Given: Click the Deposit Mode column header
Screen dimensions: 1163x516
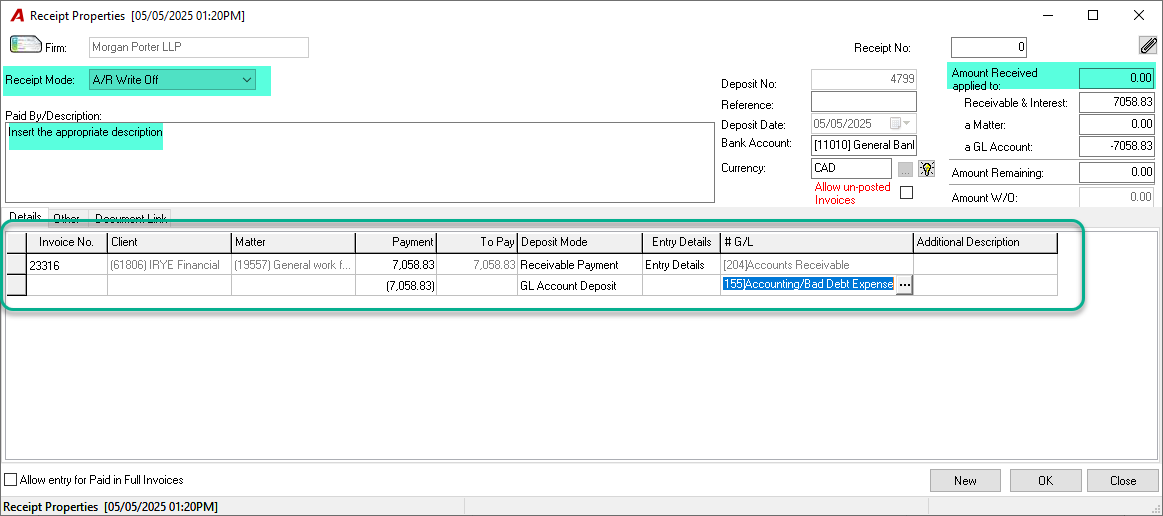Looking at the screenshot, I should (x=581, y=242).
